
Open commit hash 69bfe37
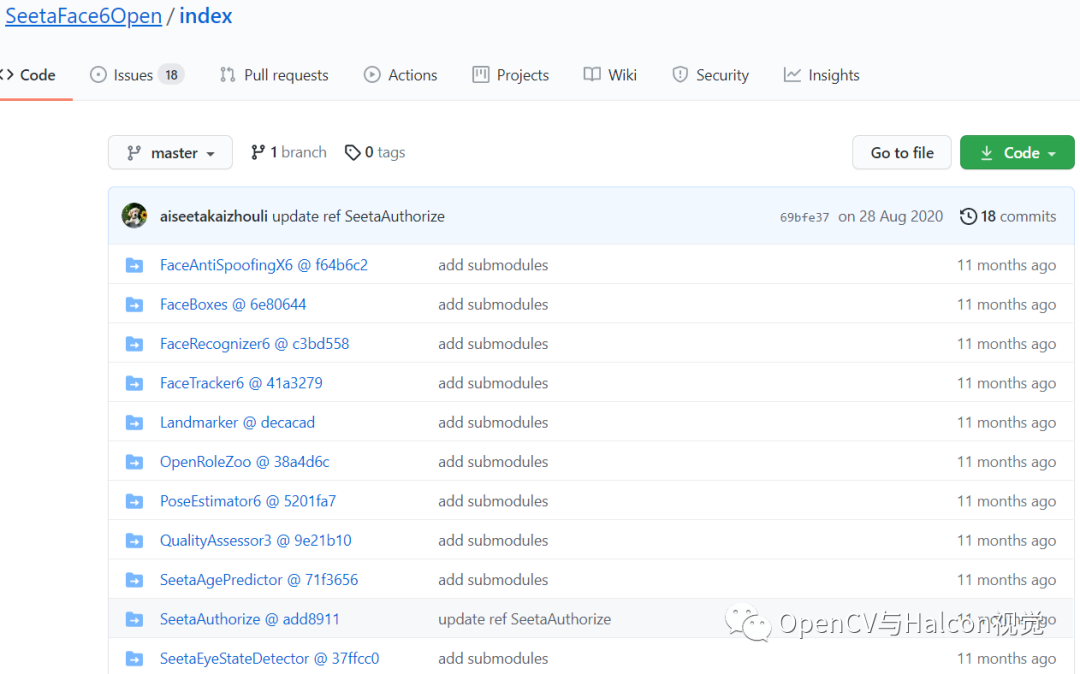(804, 218)
